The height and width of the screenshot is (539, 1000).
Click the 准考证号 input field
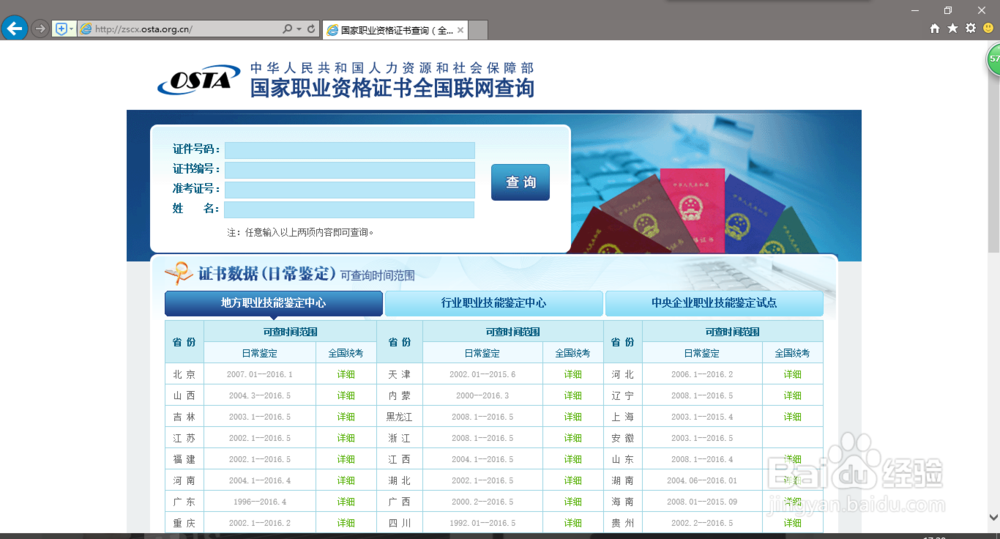349,189
